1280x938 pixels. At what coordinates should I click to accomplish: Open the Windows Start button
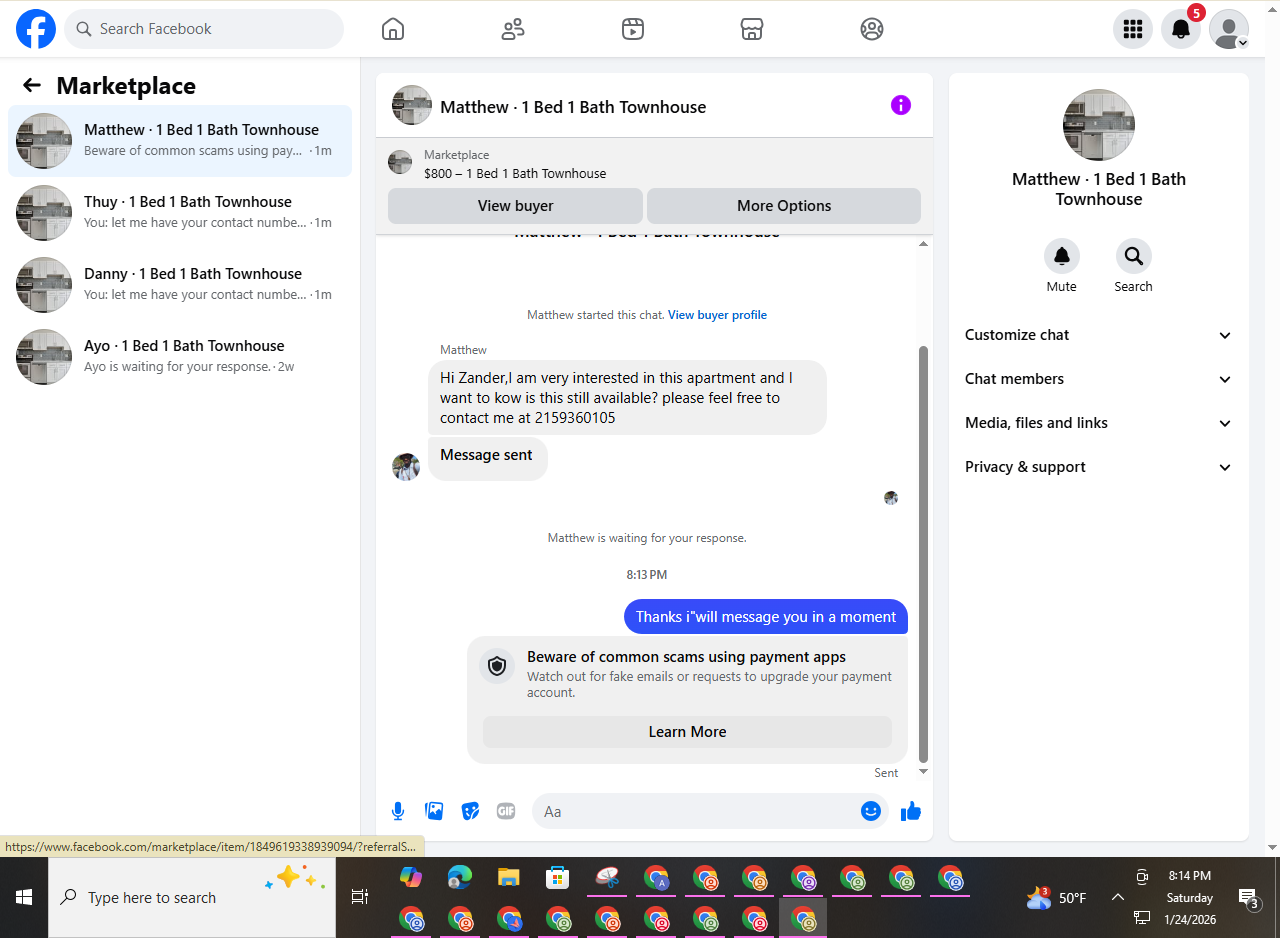(x=24, y=897)
